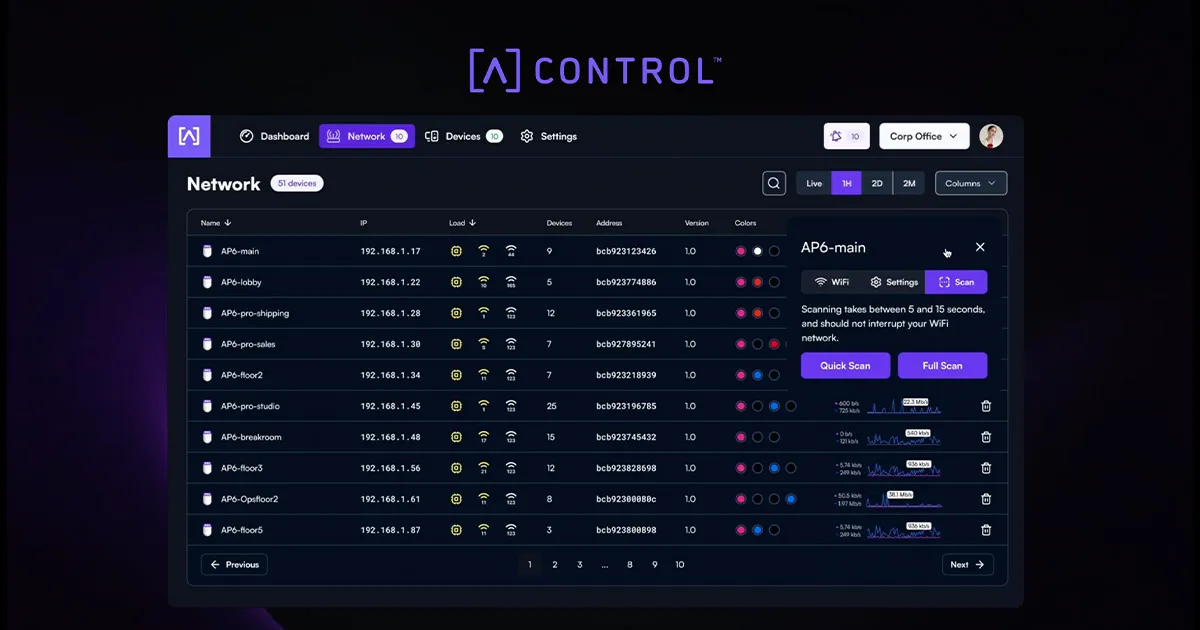
Task: Click the access point icon beside AP6-pro-shipping
Action: pos(207,313)
